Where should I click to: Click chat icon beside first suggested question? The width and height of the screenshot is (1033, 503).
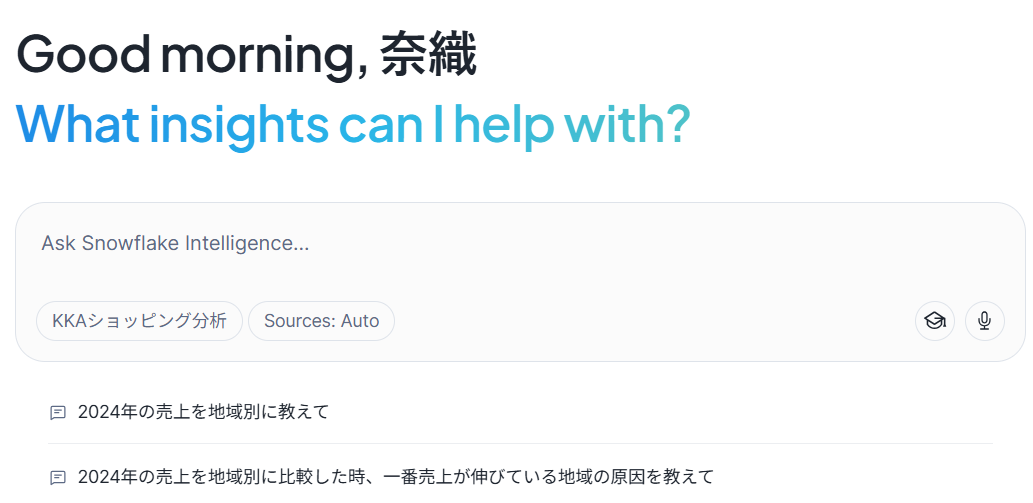click(x=58, y=412)
